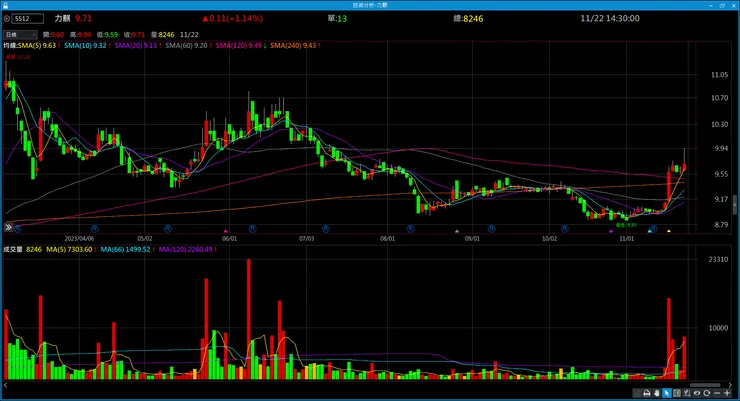Click the dimmed first icon in bottom toolbar
Screen dimensions: 740x401
click(x=636, y=393)
